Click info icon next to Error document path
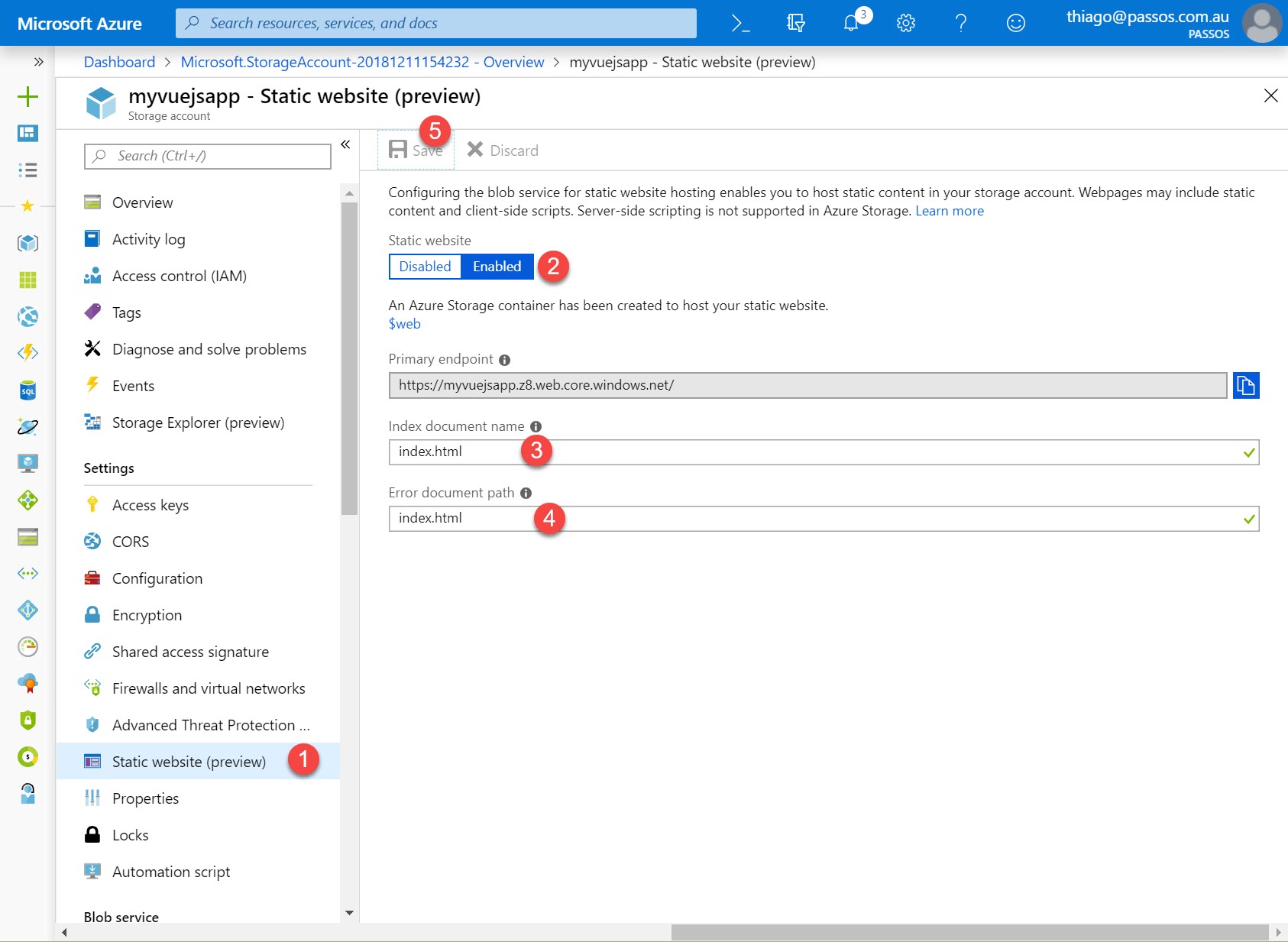Viewport: 1288px width, 942px height. (526, 494)
